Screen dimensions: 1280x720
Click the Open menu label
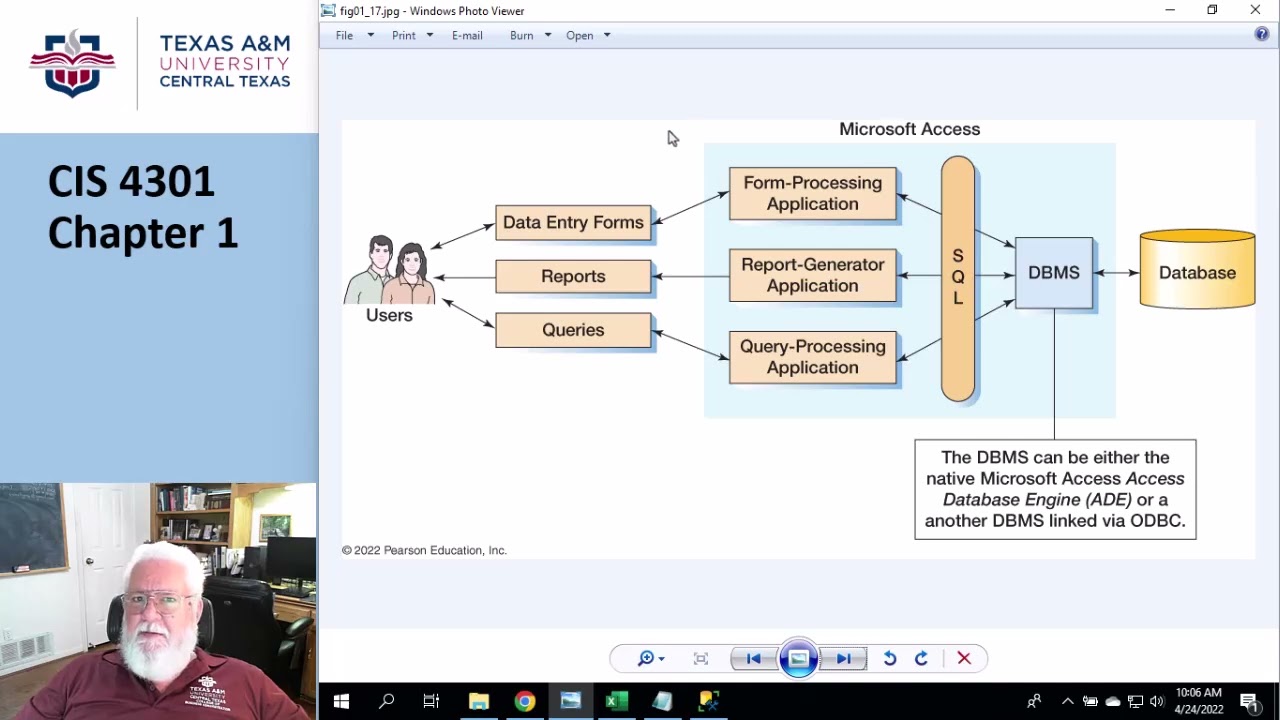(580, 35)
